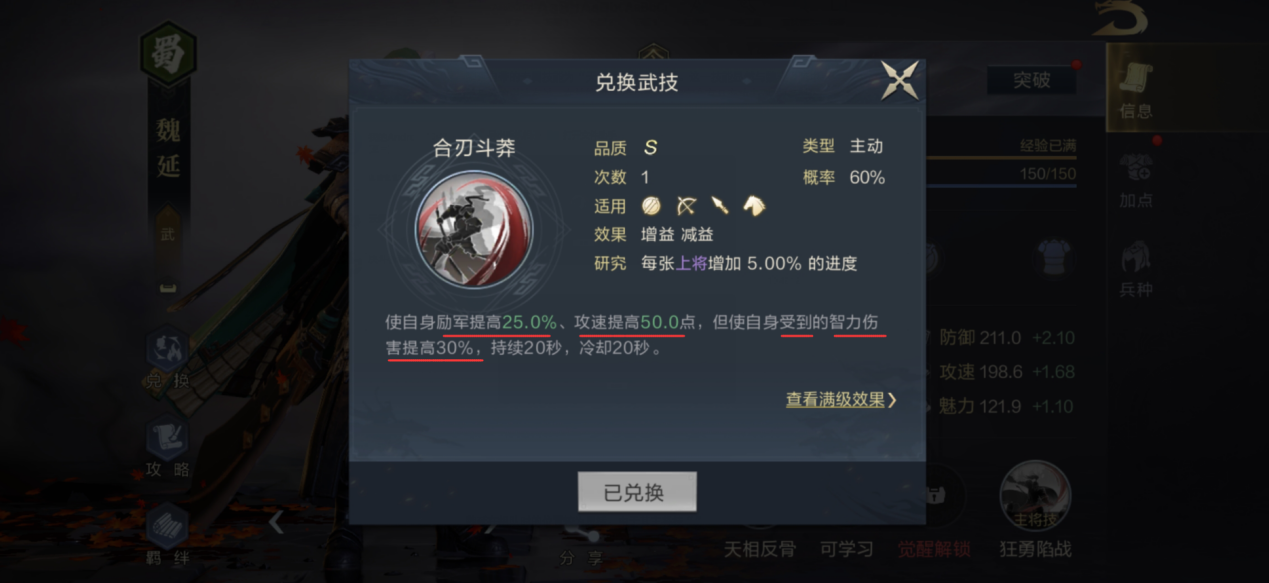Click the 突破 button

click(x=1031, y=80)
